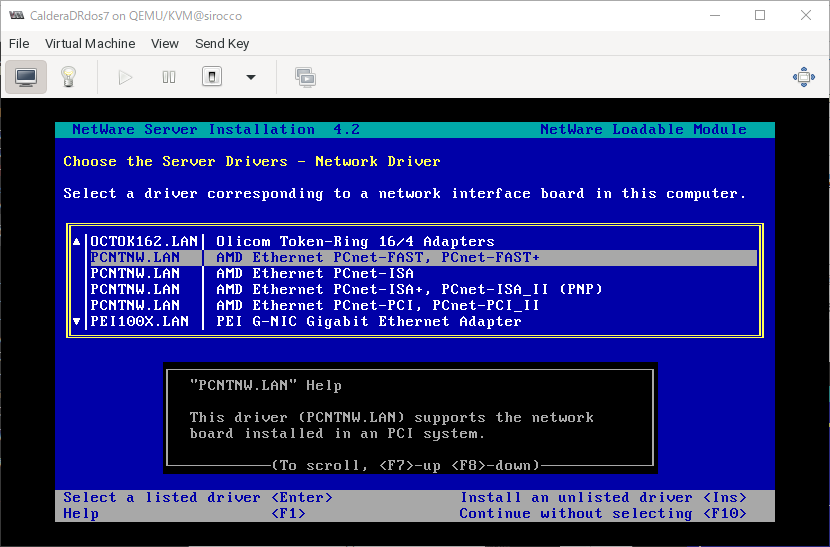Show the graphical console view

(26, 77)
